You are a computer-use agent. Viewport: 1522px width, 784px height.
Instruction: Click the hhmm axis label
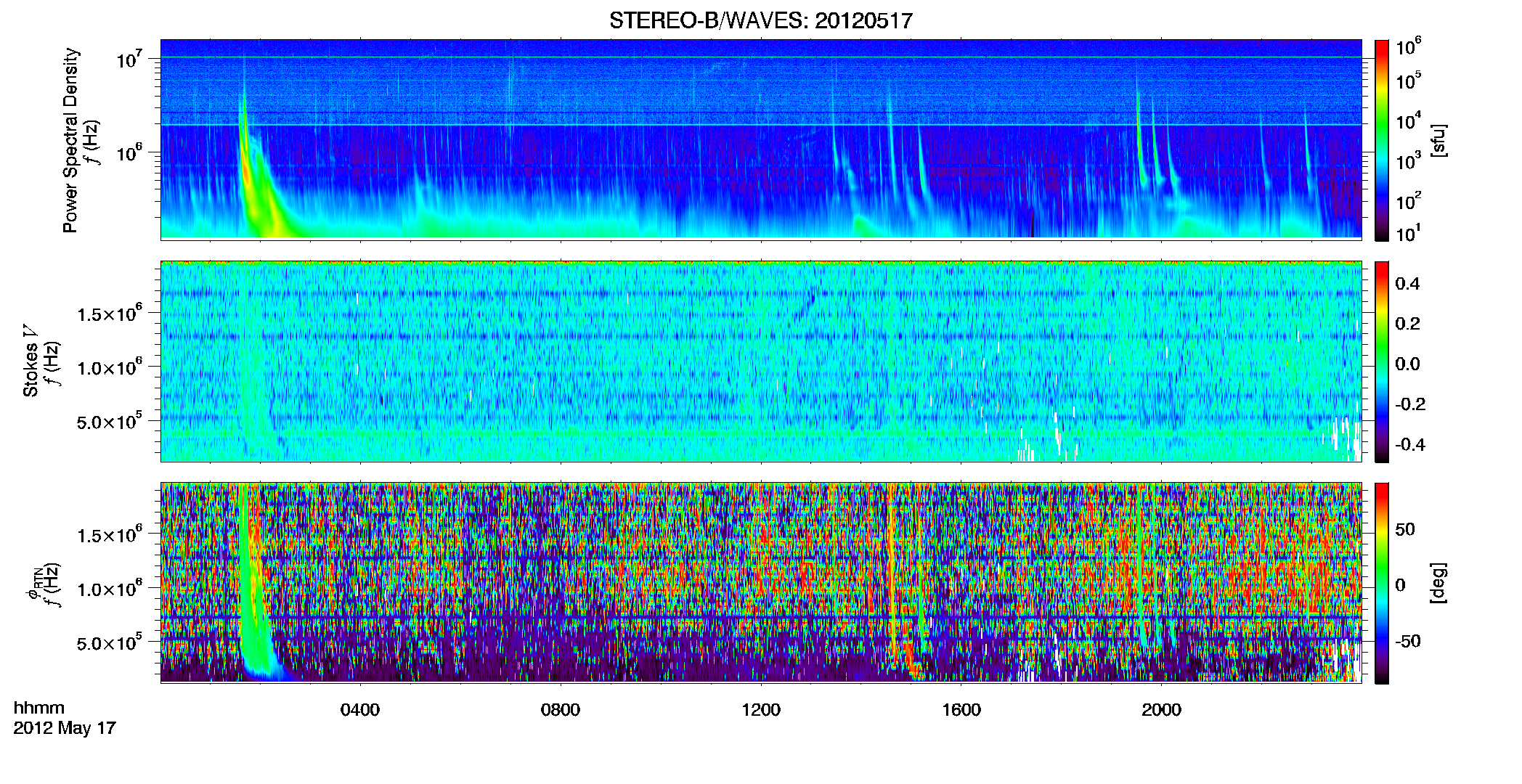click(x=39, y=709)
